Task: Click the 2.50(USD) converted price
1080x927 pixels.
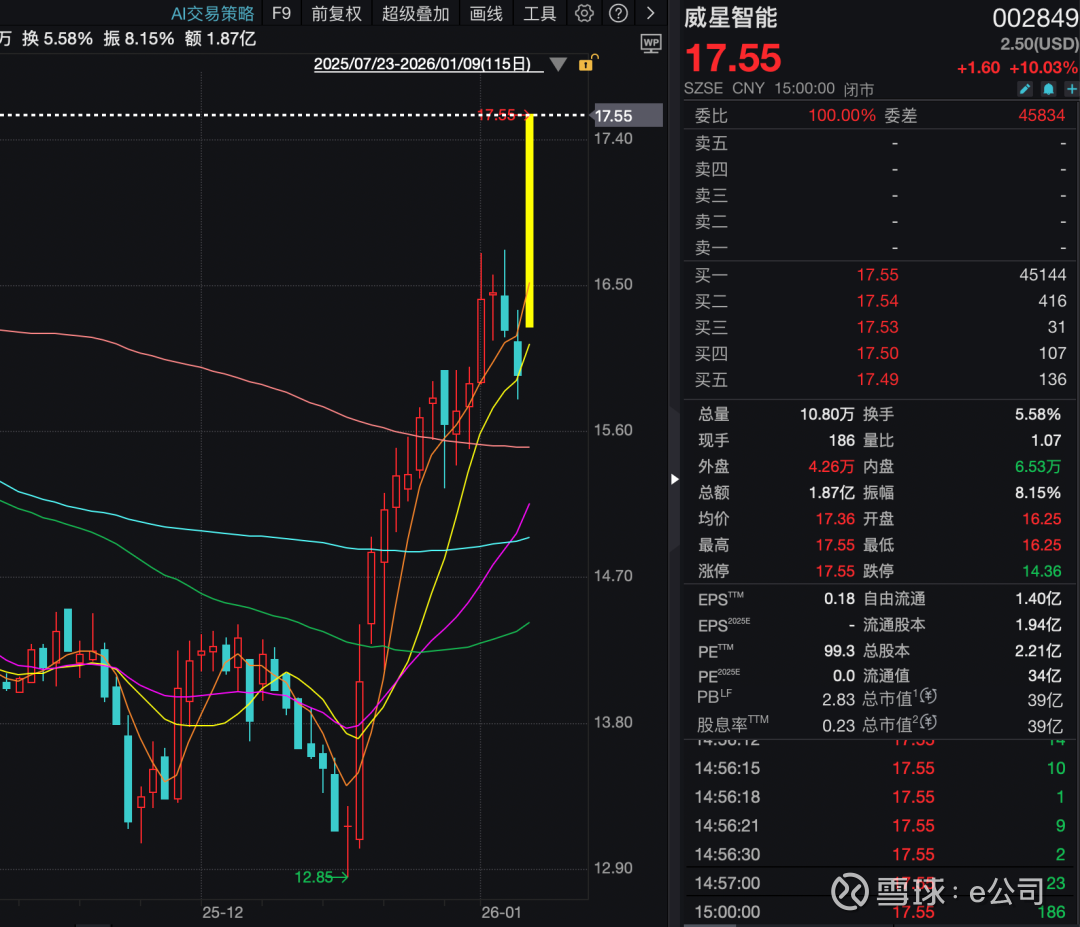Action: (1039, 44)
